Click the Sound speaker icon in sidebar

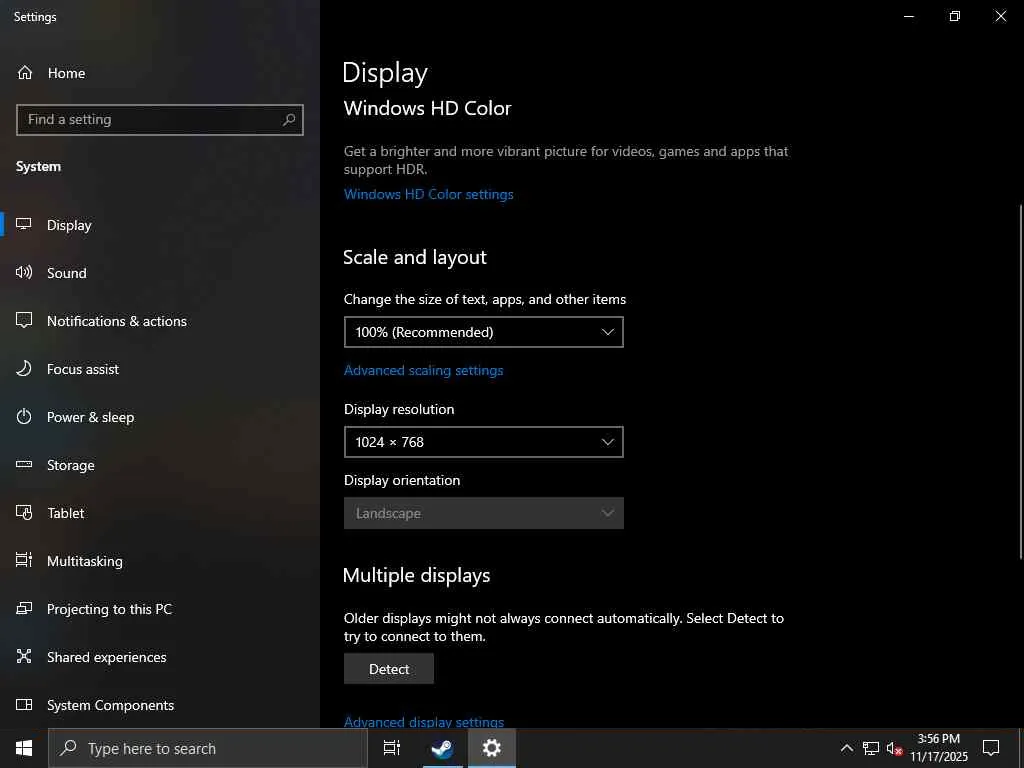pos(24,272)
